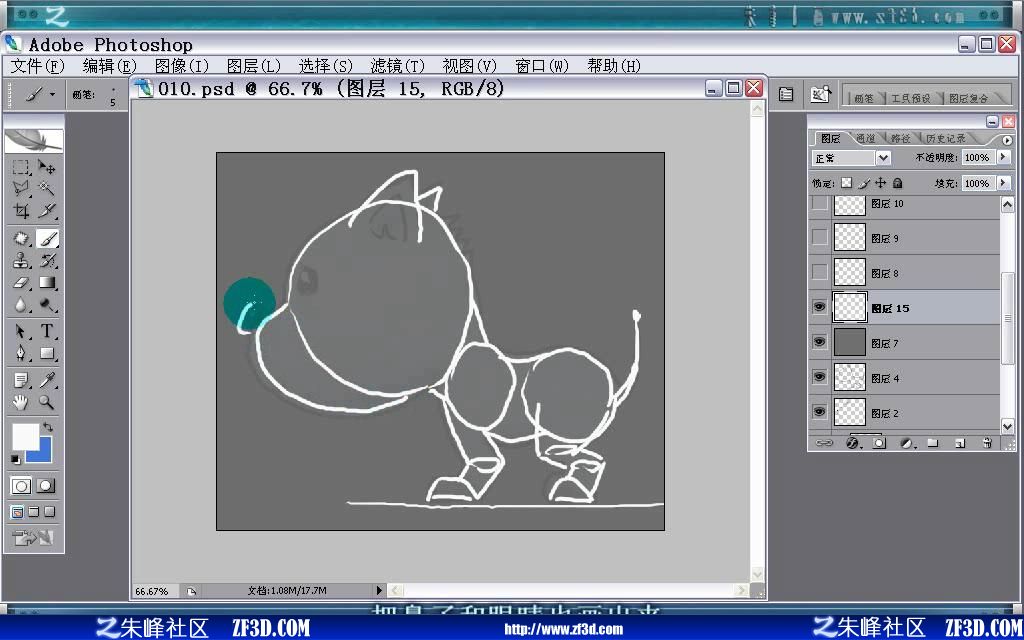Pick the Polygonal Lasso tool
1024x640 pixels.
point(21,189)
